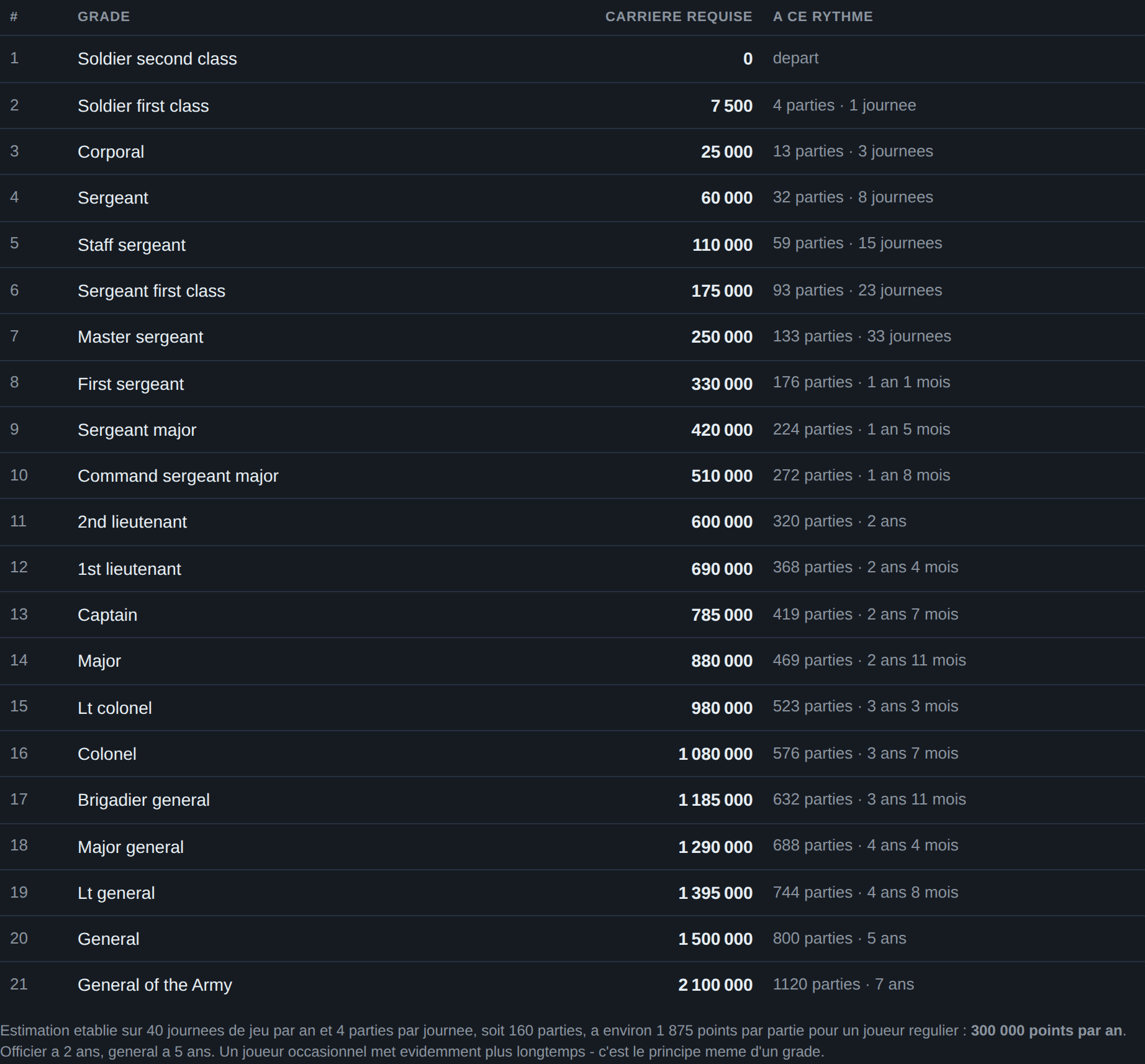
Task: Click '4 parties · 1 journee' estimate
Action: click(844, 106)
